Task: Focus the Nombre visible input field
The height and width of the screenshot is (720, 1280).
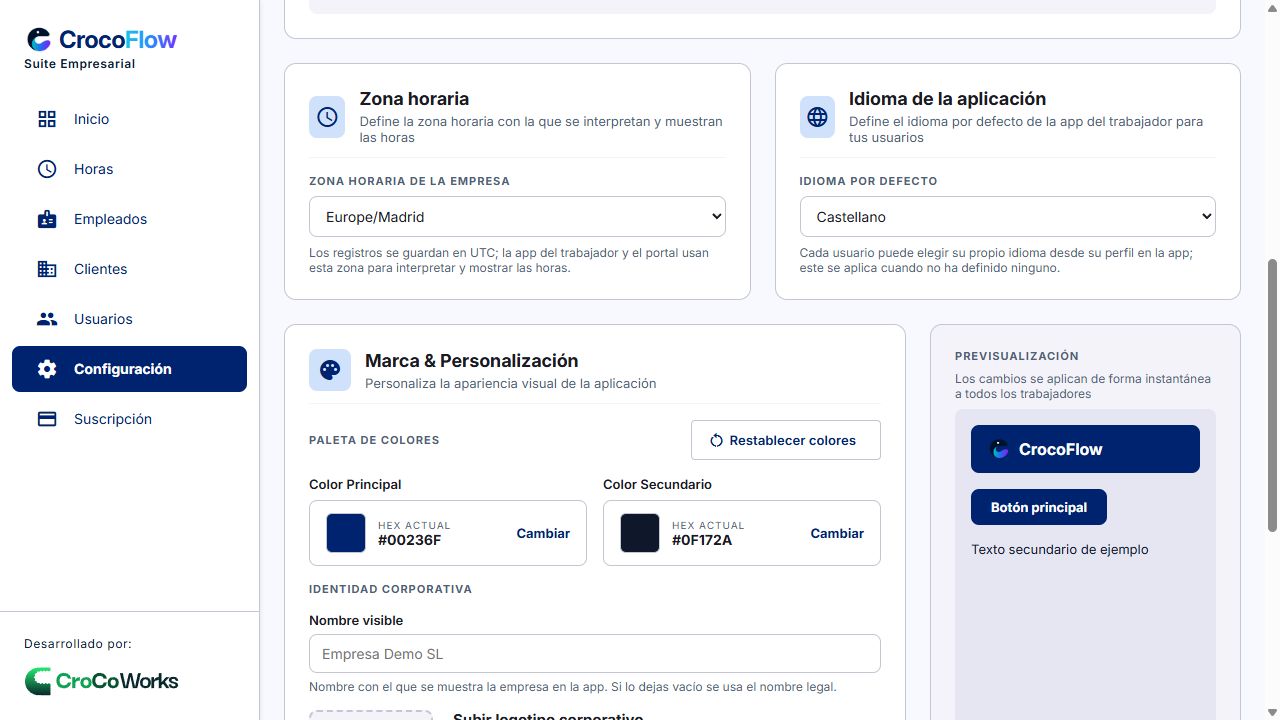Action: 595,654
